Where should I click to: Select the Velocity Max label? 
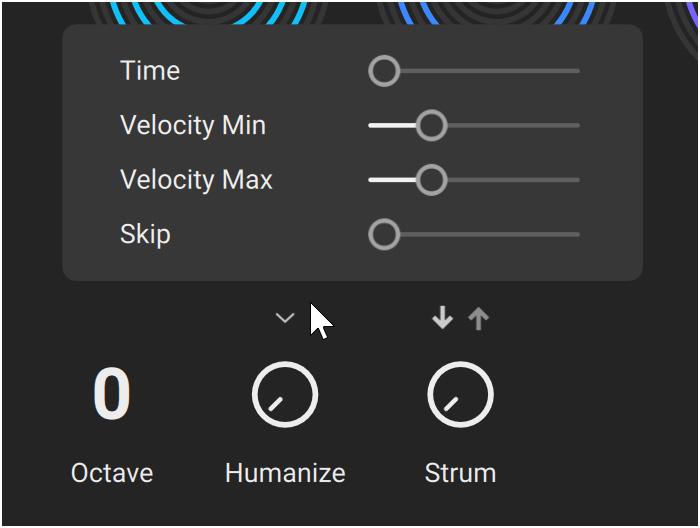pos(196,180)
